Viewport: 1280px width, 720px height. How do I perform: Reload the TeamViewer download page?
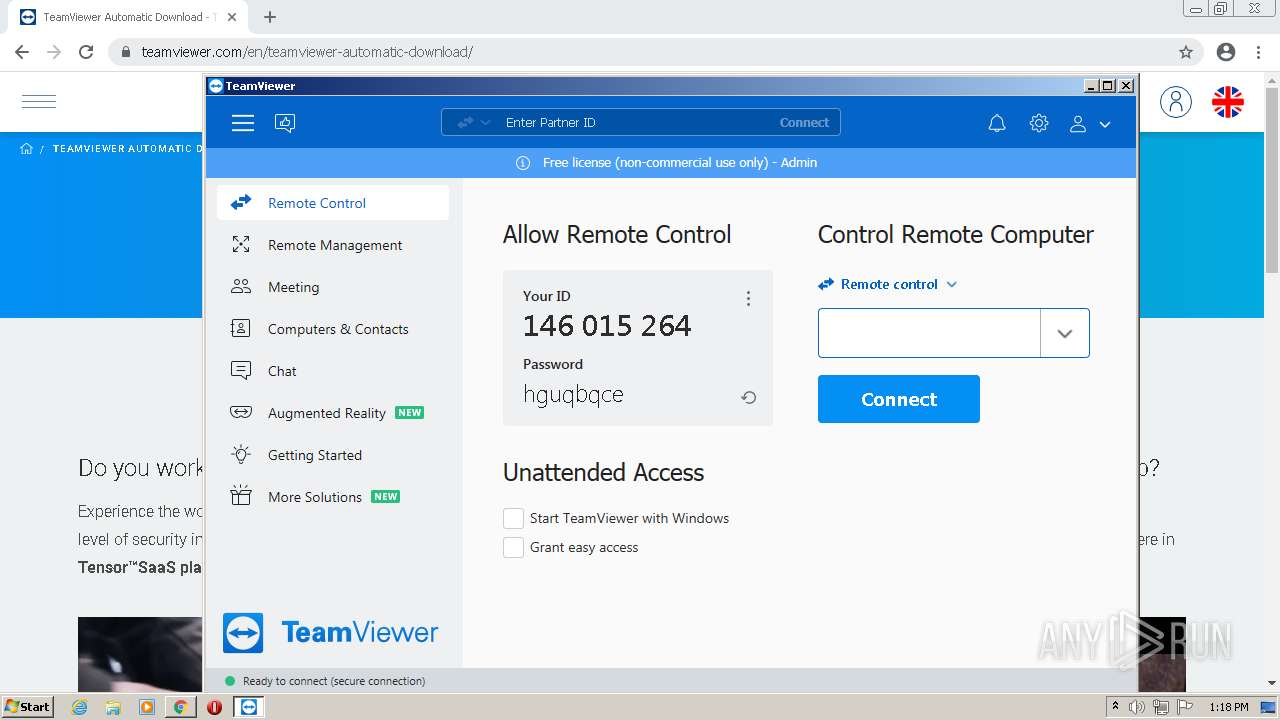point(86,52)
